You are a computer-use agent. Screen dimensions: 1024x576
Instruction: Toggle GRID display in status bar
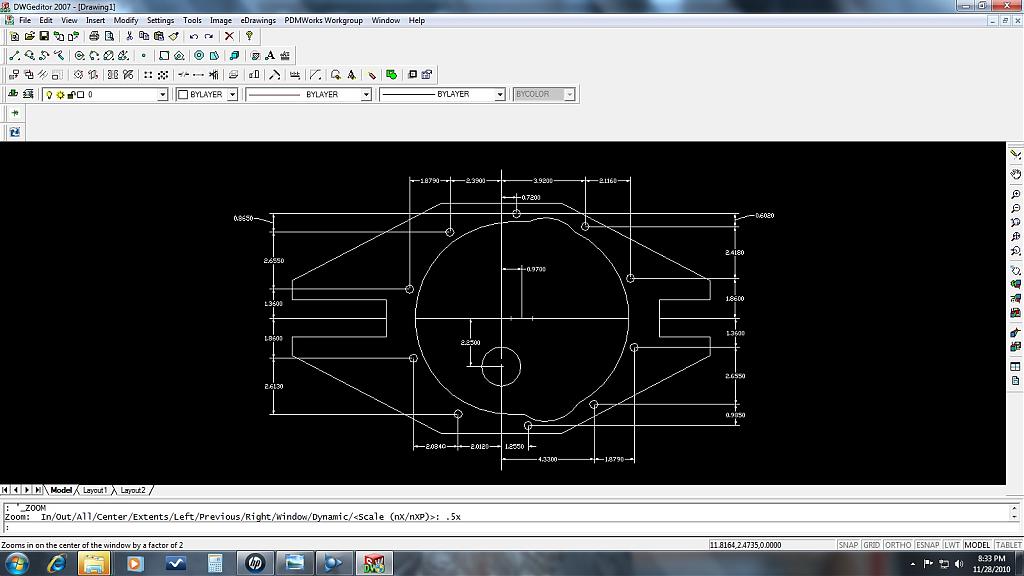871,545
